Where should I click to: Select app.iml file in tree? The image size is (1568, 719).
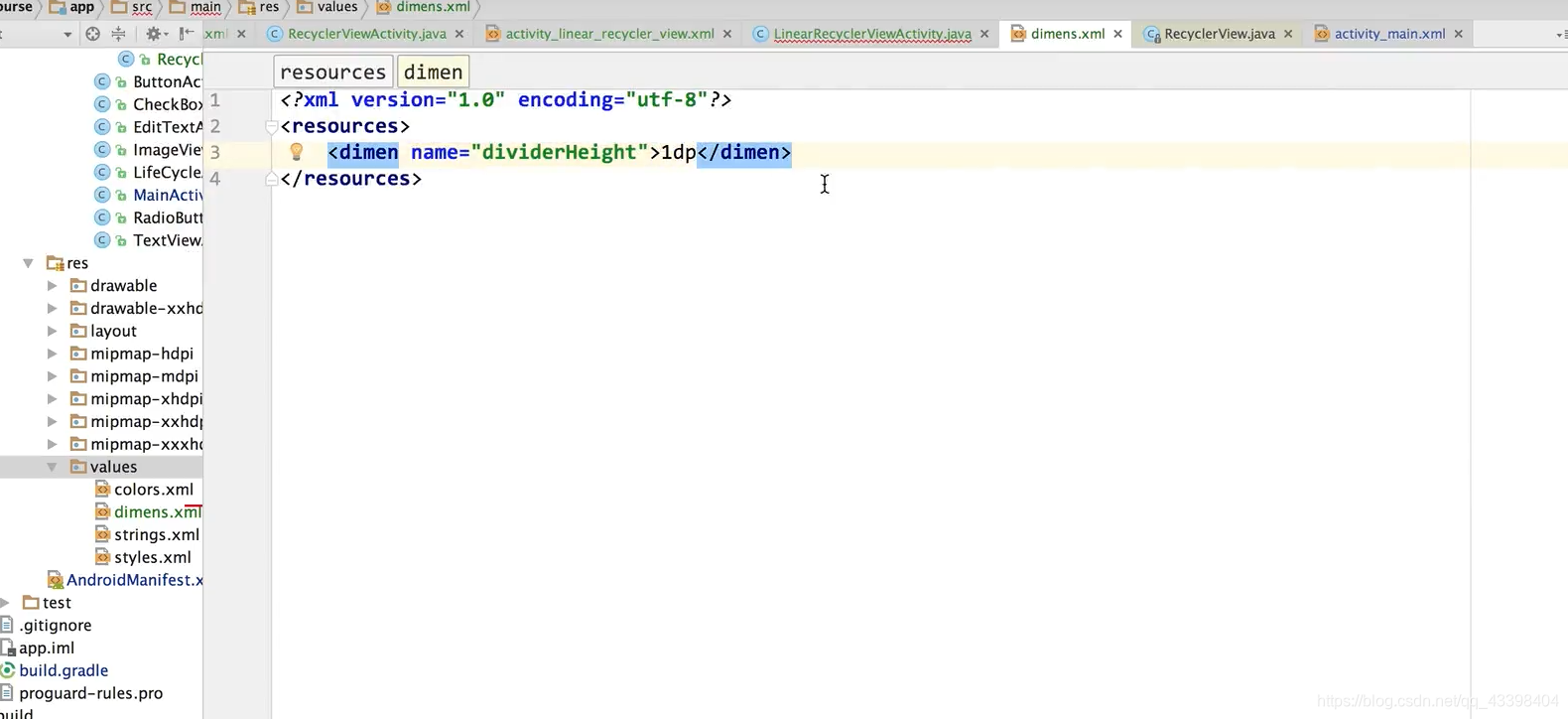pos(47,648)
